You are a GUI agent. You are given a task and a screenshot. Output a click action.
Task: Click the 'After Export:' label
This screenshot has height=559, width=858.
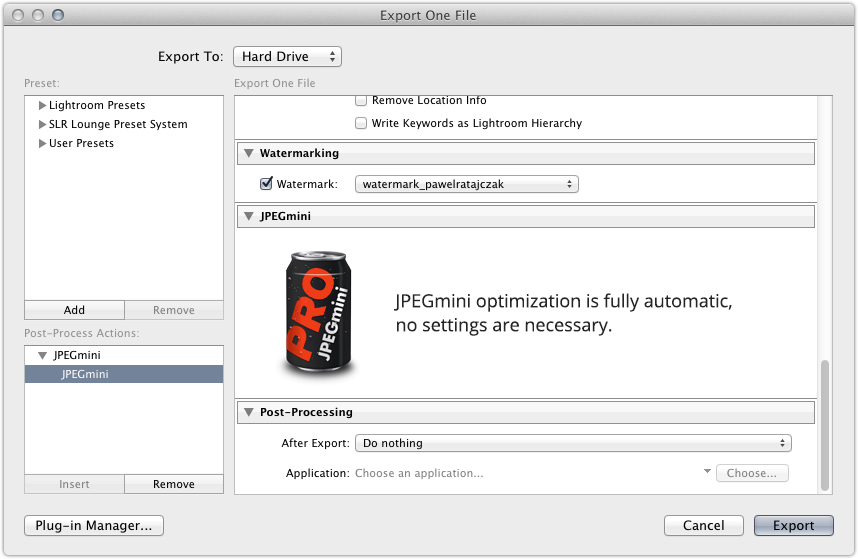[315, 443]
